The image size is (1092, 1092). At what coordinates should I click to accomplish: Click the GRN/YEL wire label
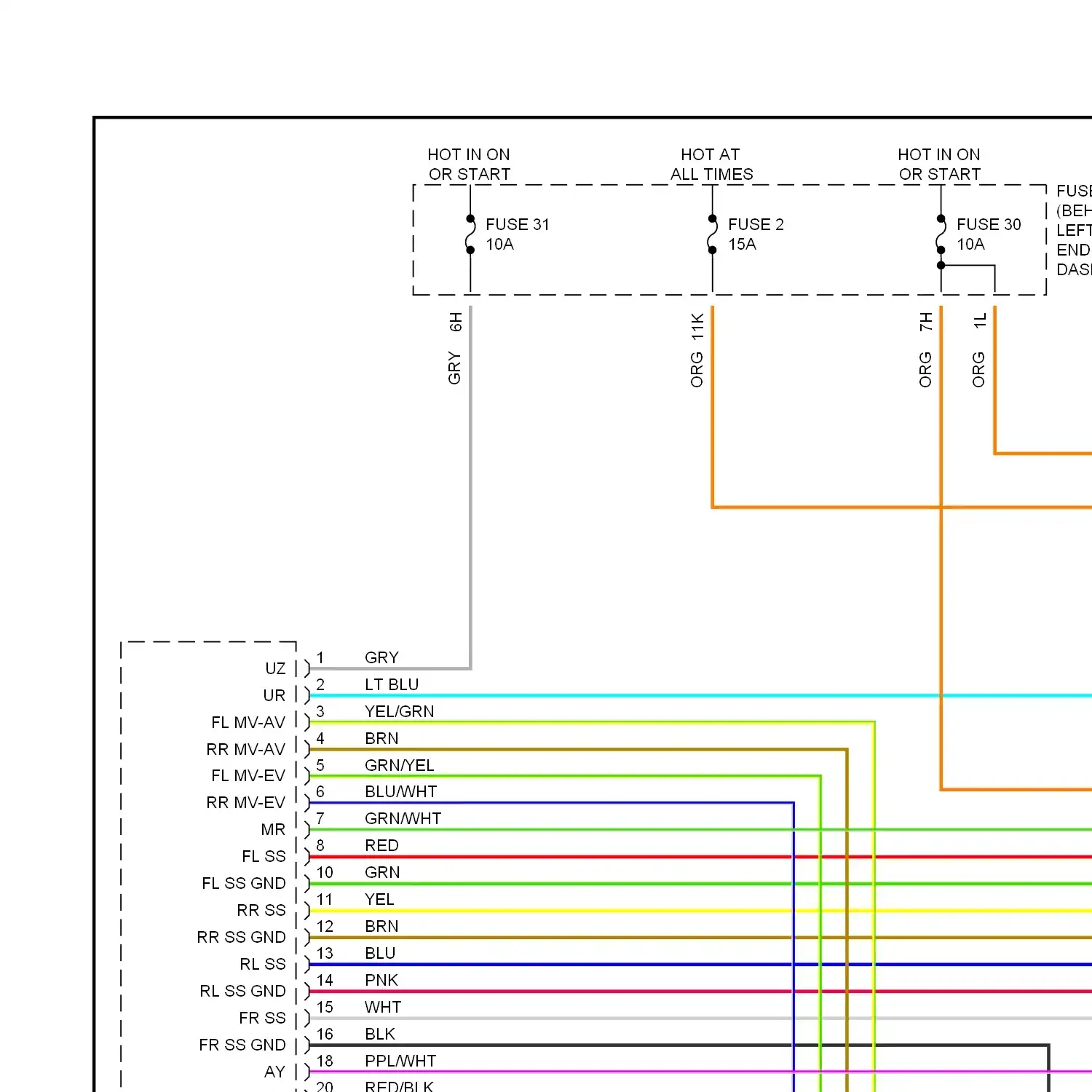click(399, 765)
